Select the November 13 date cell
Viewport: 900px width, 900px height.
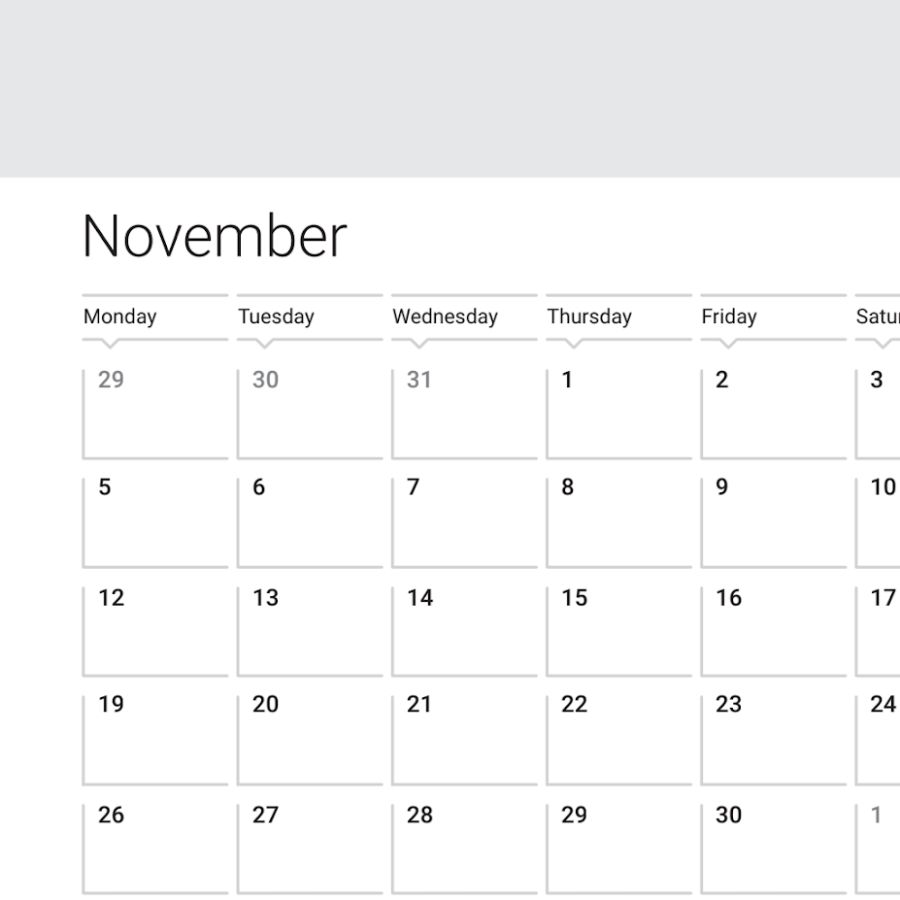point(310,631)
